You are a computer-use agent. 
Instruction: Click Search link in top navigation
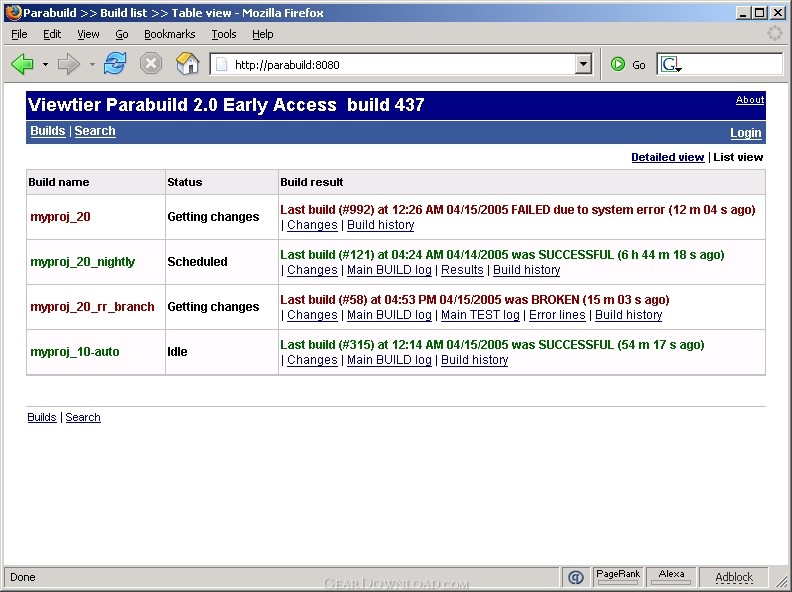(95, 131)
